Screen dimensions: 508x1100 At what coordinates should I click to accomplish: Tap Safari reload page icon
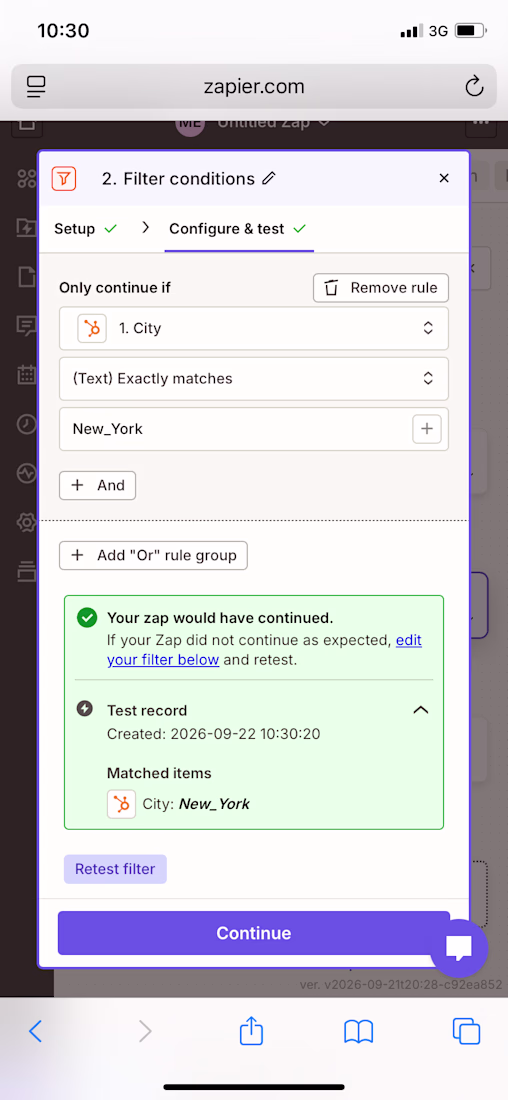[474, 87]
